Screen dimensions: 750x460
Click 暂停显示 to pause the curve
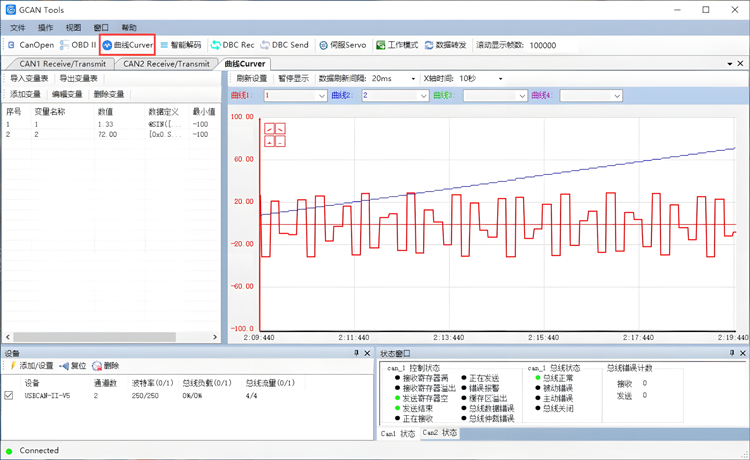[293, 78]
